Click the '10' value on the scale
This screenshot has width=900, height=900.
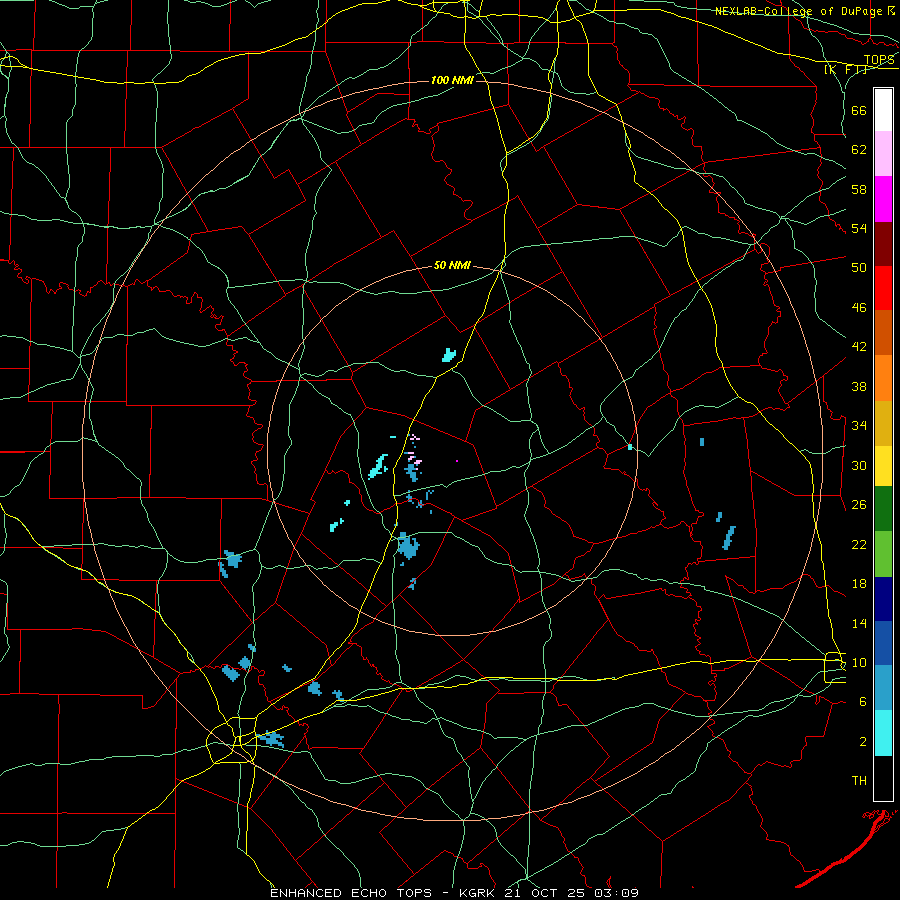click(859, 663)
